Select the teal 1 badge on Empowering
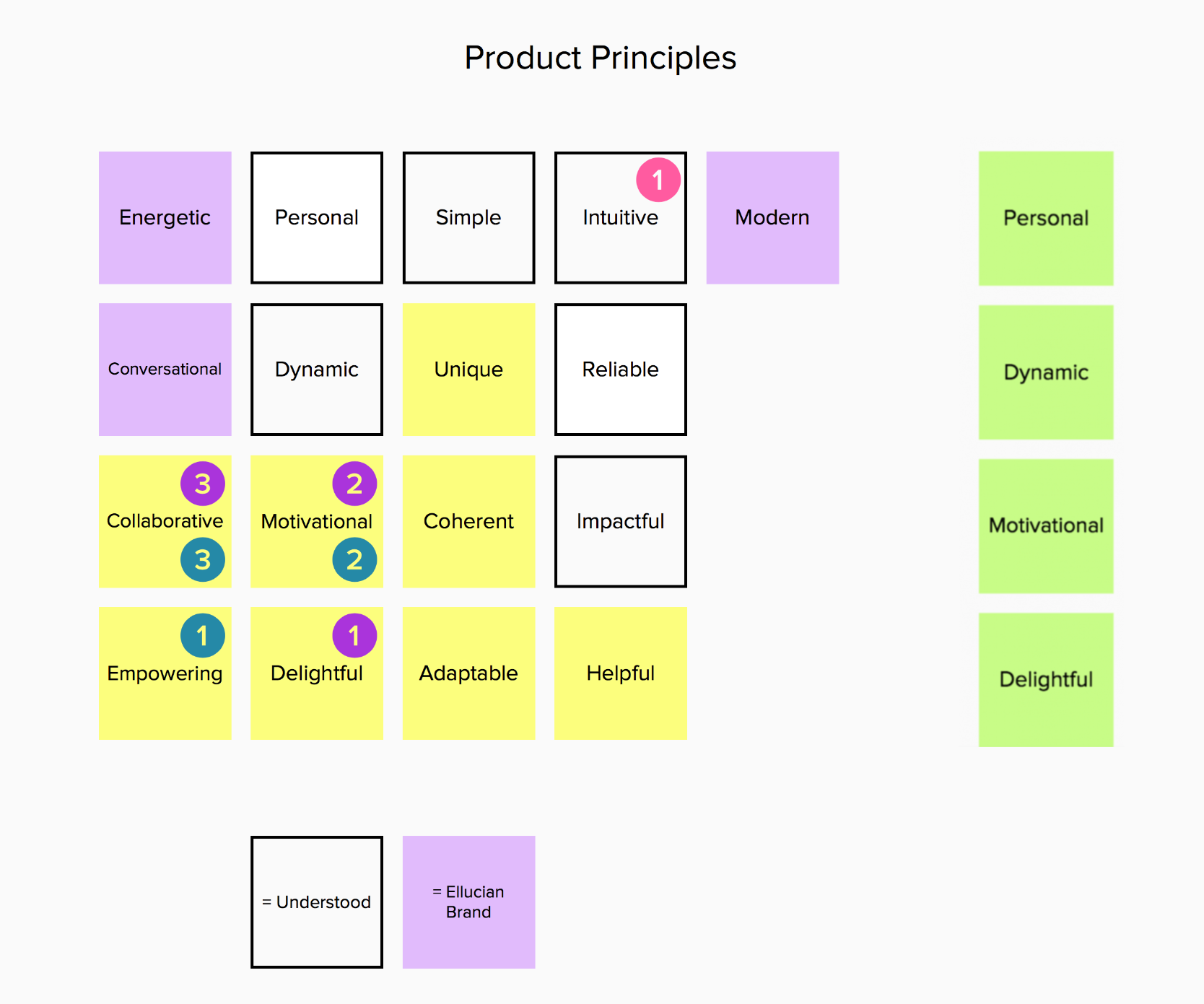The width and height of the screenshot is (1204, 1004). tap(203, 636)
